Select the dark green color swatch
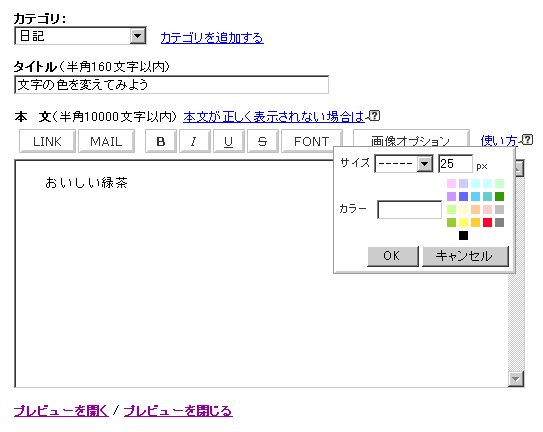The height and width of the screenshot is (432, 543). tap(499, 196)
